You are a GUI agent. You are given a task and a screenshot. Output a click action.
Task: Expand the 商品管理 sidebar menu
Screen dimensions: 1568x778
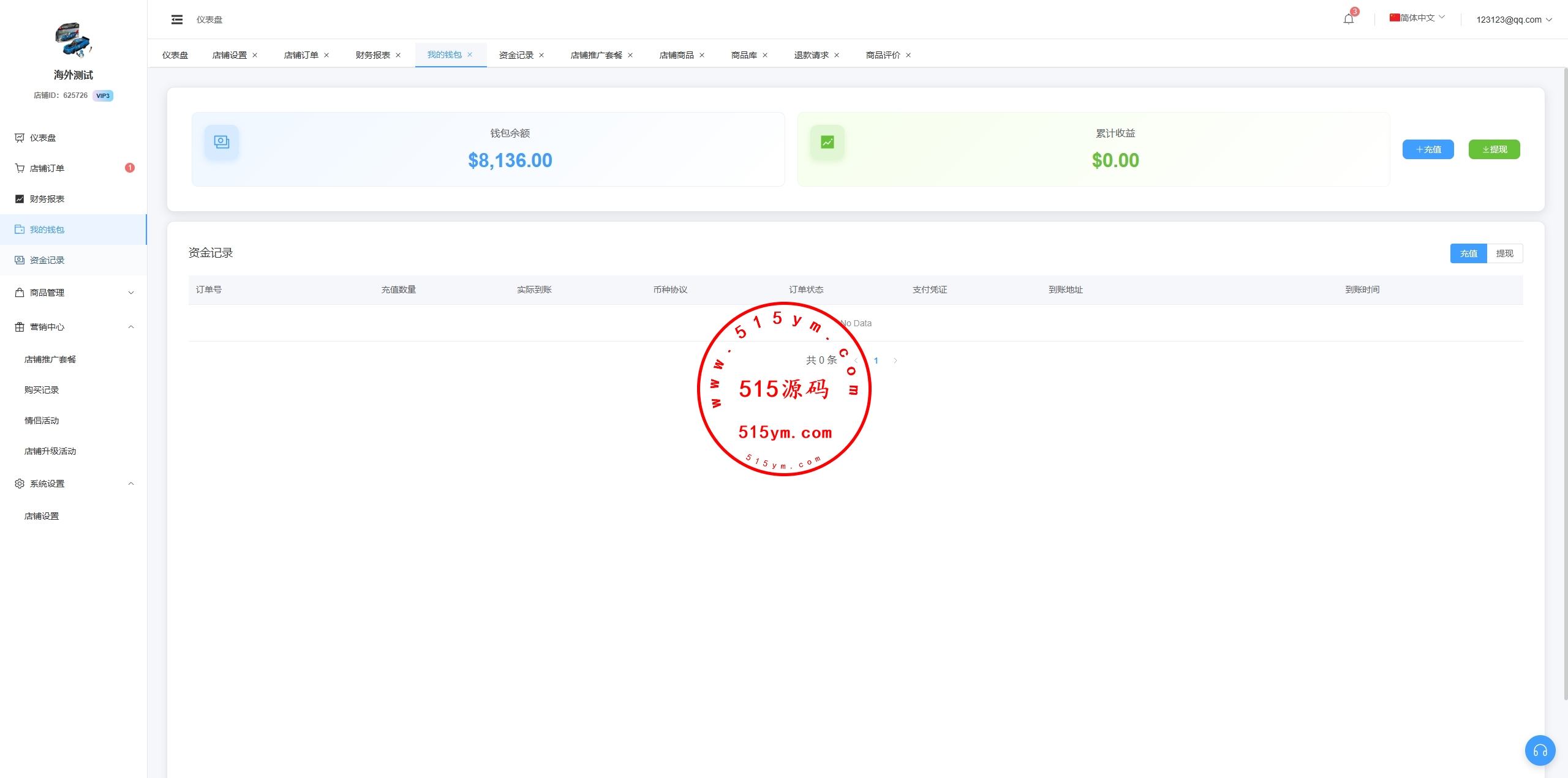tap(73, 293)
